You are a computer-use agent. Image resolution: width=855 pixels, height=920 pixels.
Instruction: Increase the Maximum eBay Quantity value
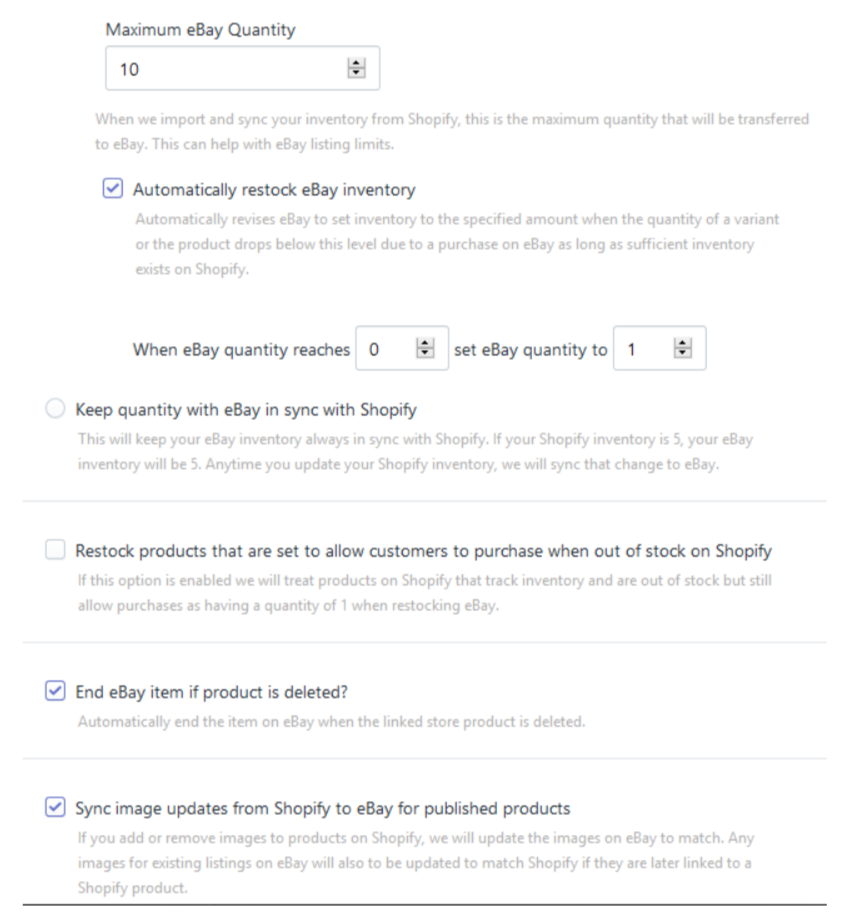(x=356, y=64)
